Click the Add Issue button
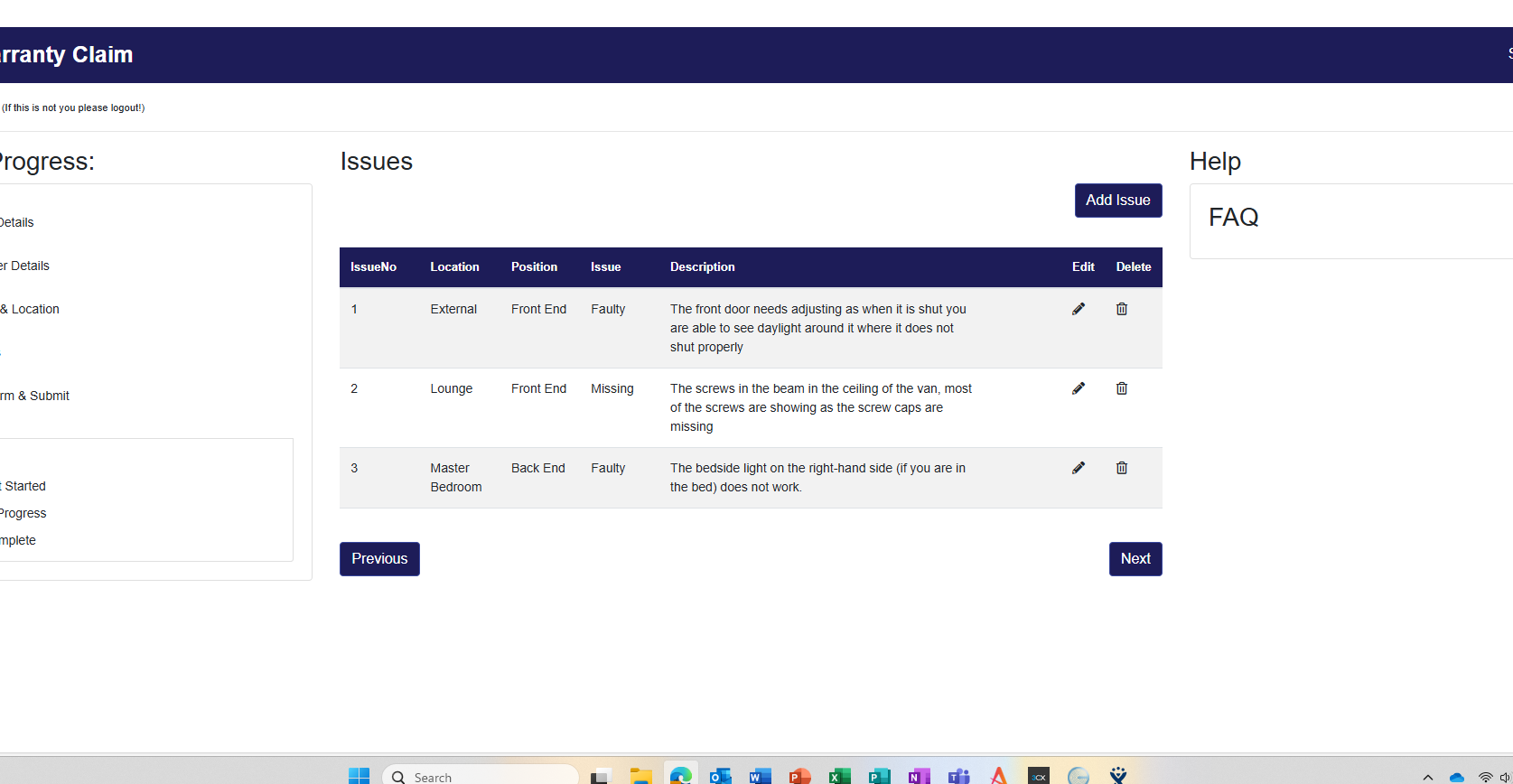Viewport: 1513px width, 784px height. 1118,201
